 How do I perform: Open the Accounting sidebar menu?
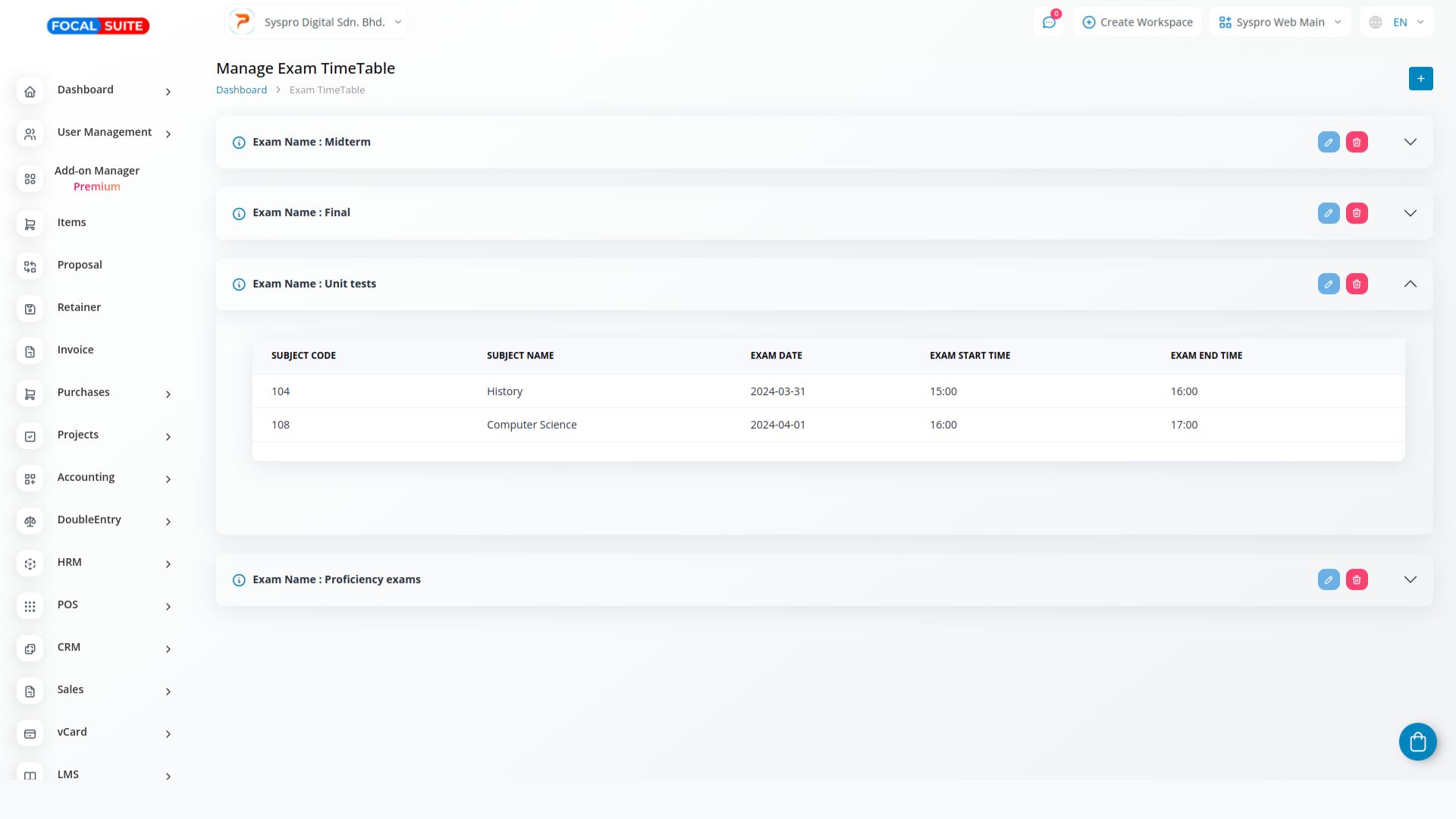[x=86, y=477]
